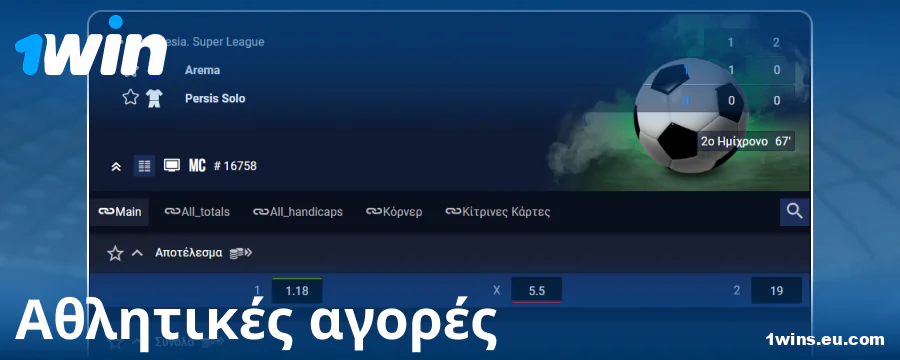Click the MC match center label
Viewport: 900px width, 360px height.
click(197, 166)
